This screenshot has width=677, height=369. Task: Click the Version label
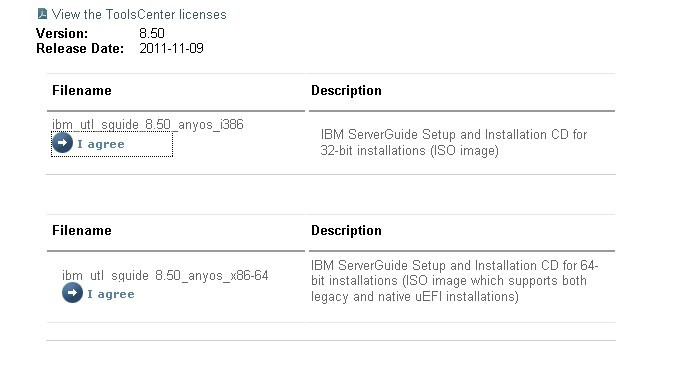click(x=62, y=33)
